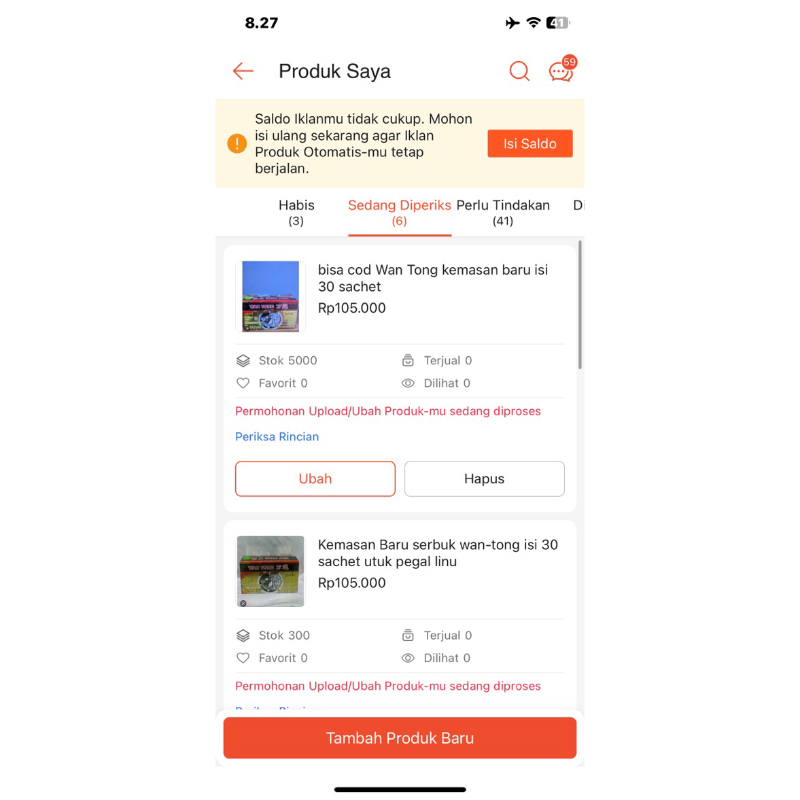Image resolution: width=800 pixels, height=800 pixels.
Task: Click the Terjual bag icon of first product
Action: (408, 361)
